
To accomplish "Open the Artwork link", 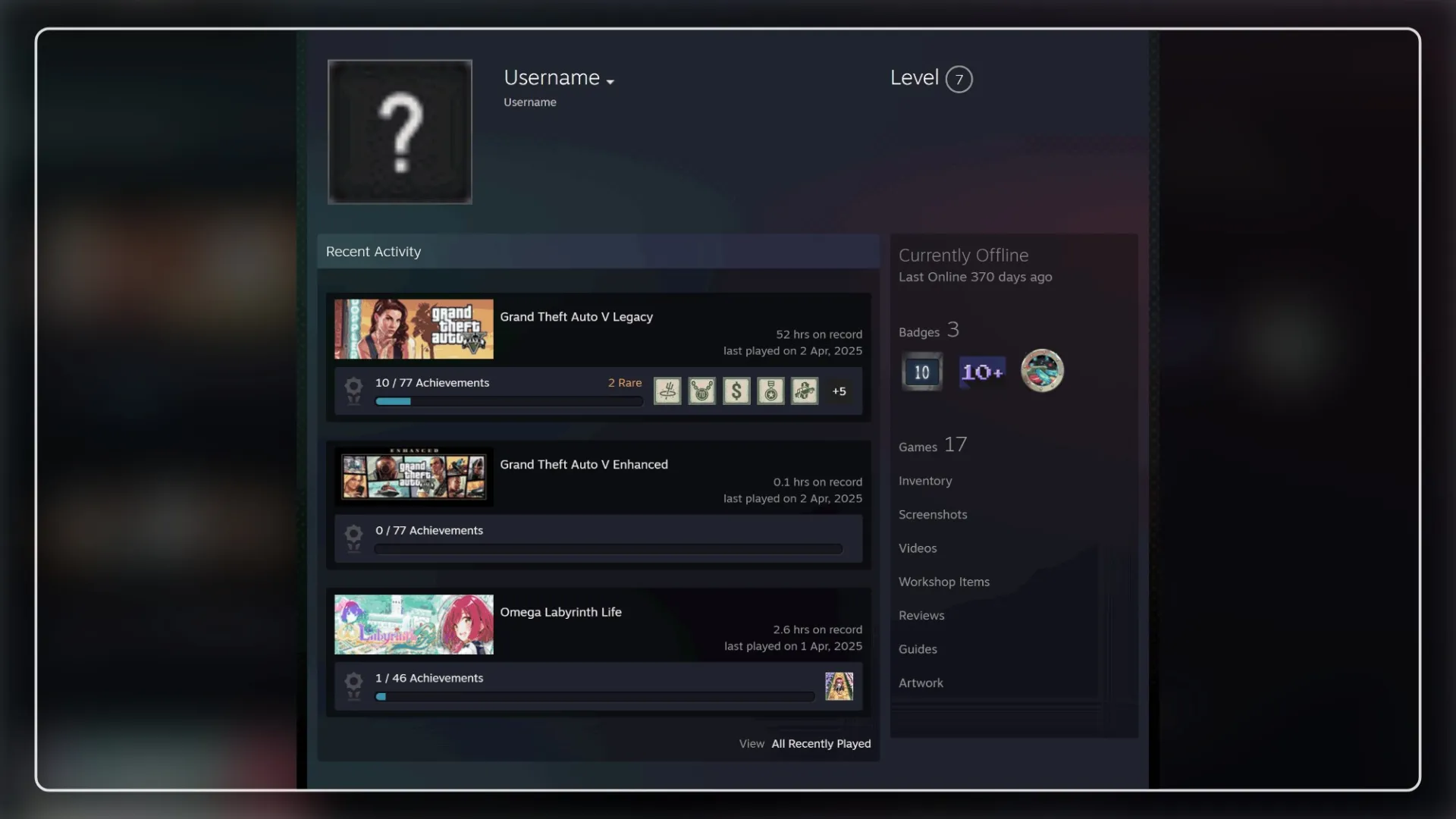I will tap(921, 682).
